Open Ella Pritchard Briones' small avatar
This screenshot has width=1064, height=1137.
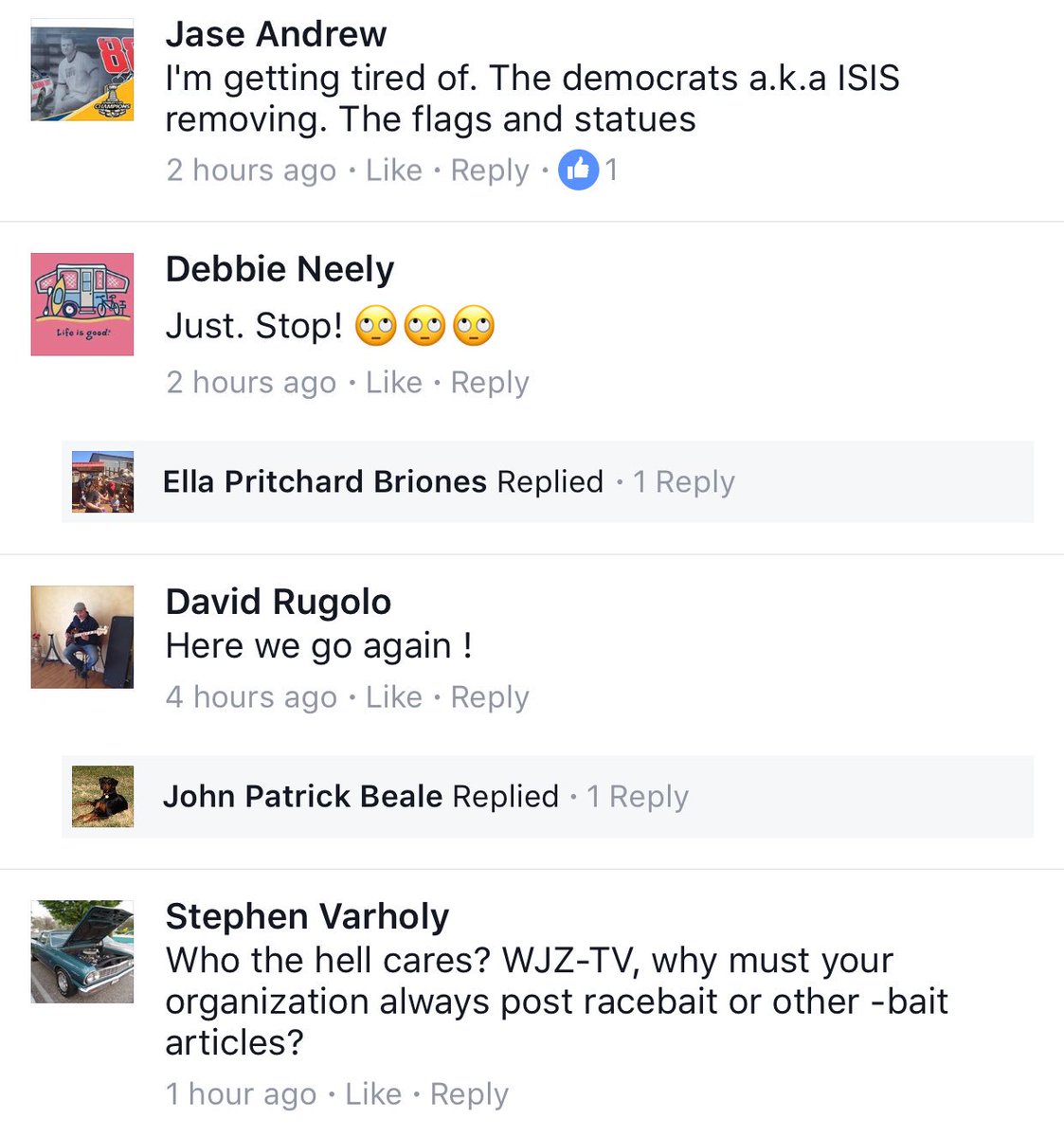[x=102, y=481]
